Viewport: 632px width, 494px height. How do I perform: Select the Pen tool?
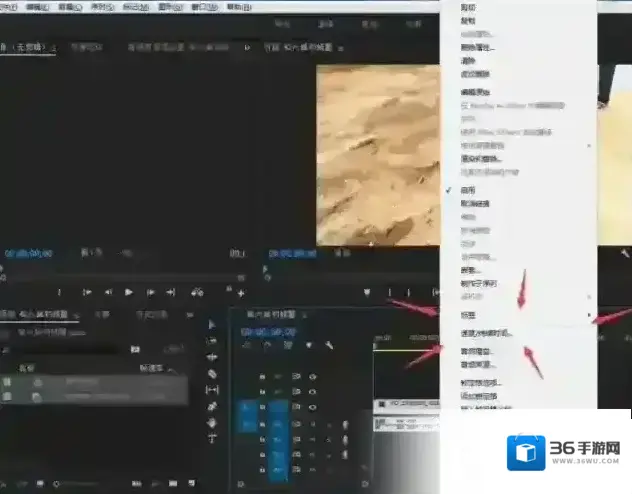coord(212,407)
